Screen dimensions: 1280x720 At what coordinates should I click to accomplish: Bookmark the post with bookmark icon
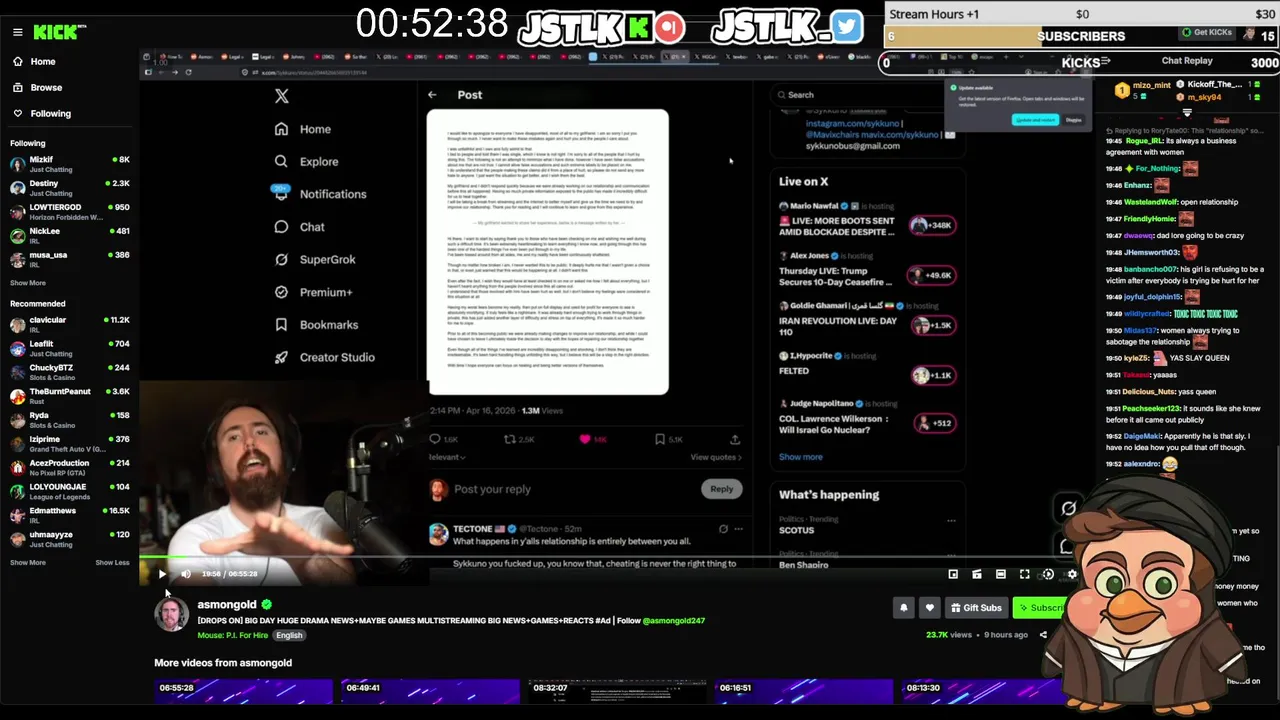[660, 439]
